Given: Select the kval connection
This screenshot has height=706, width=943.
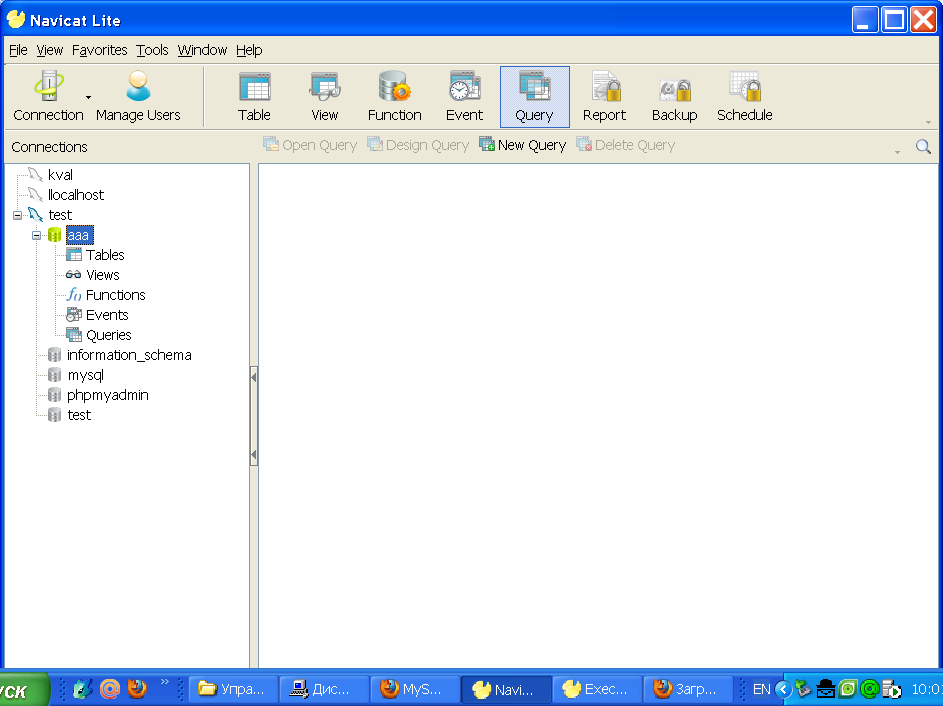Looking at the screenshot, I should (60, 175).
